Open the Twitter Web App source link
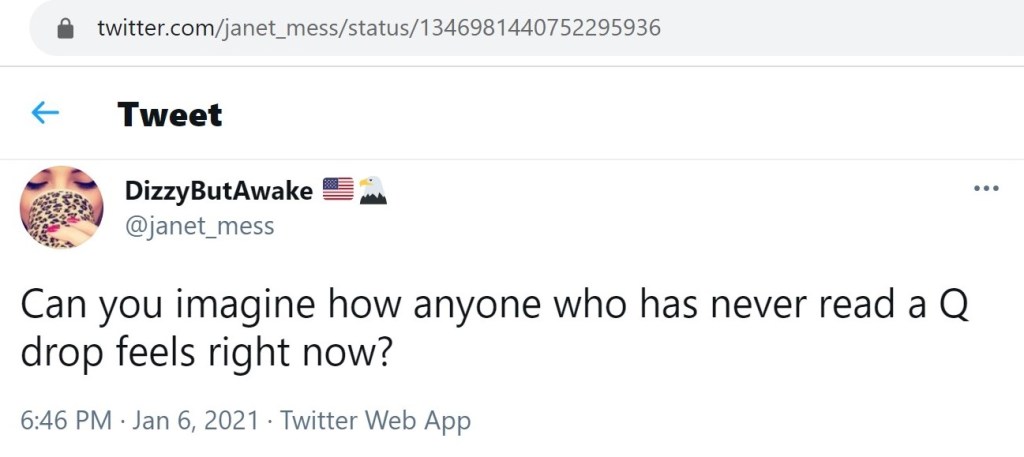This screenshot has height=457, width=1024. (x=375, y=421)
